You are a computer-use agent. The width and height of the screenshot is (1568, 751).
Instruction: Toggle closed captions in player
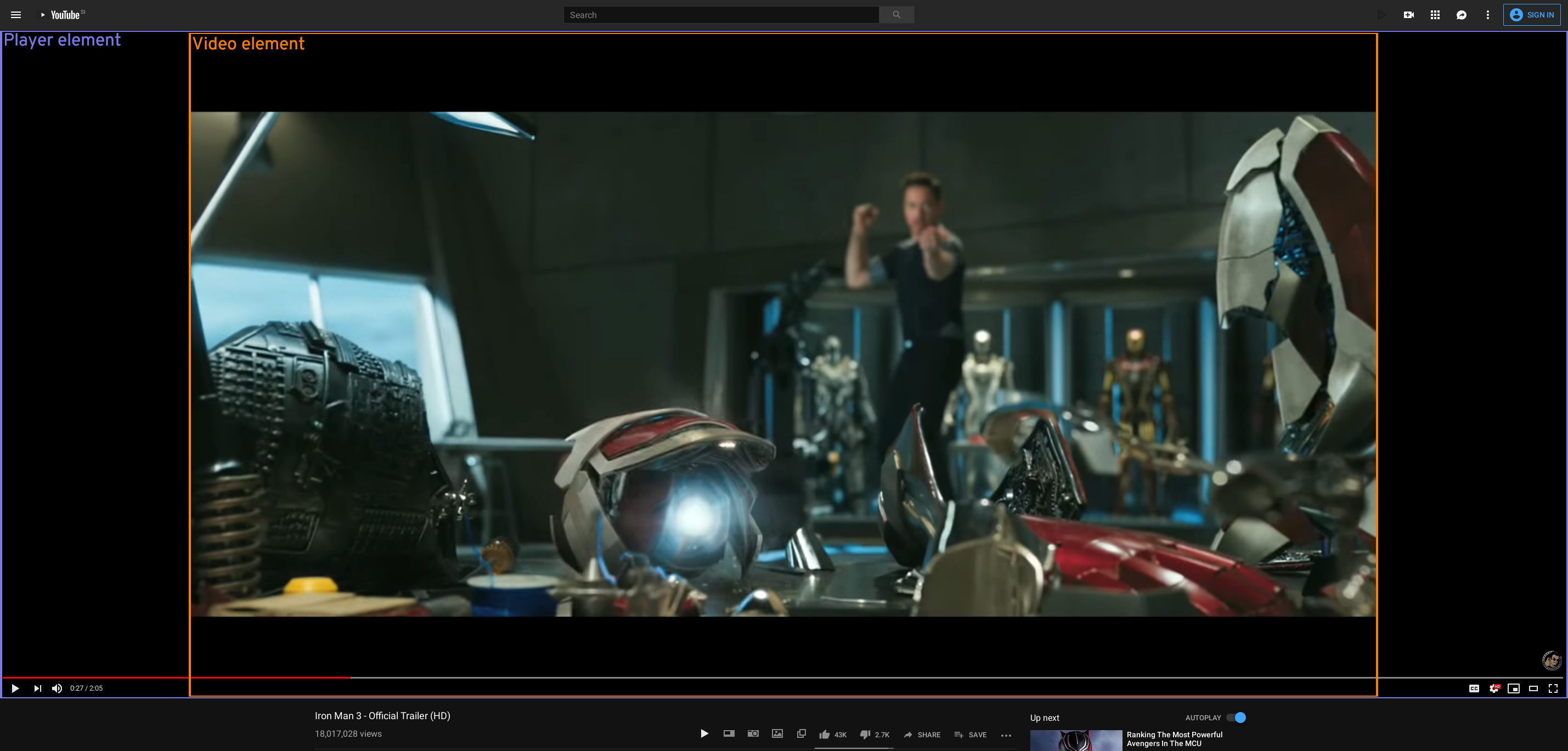click(x=1474, y=688)
